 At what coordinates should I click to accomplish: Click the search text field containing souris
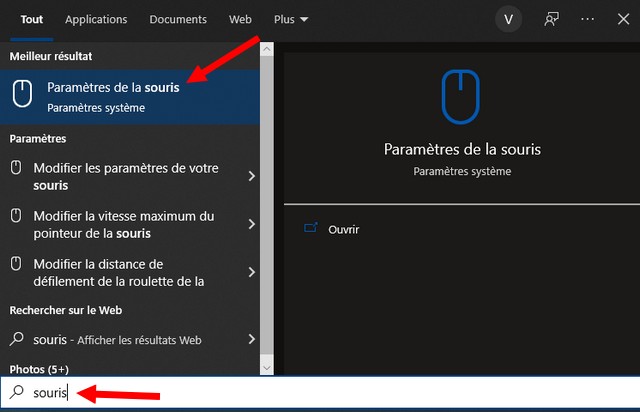(300, 393)
